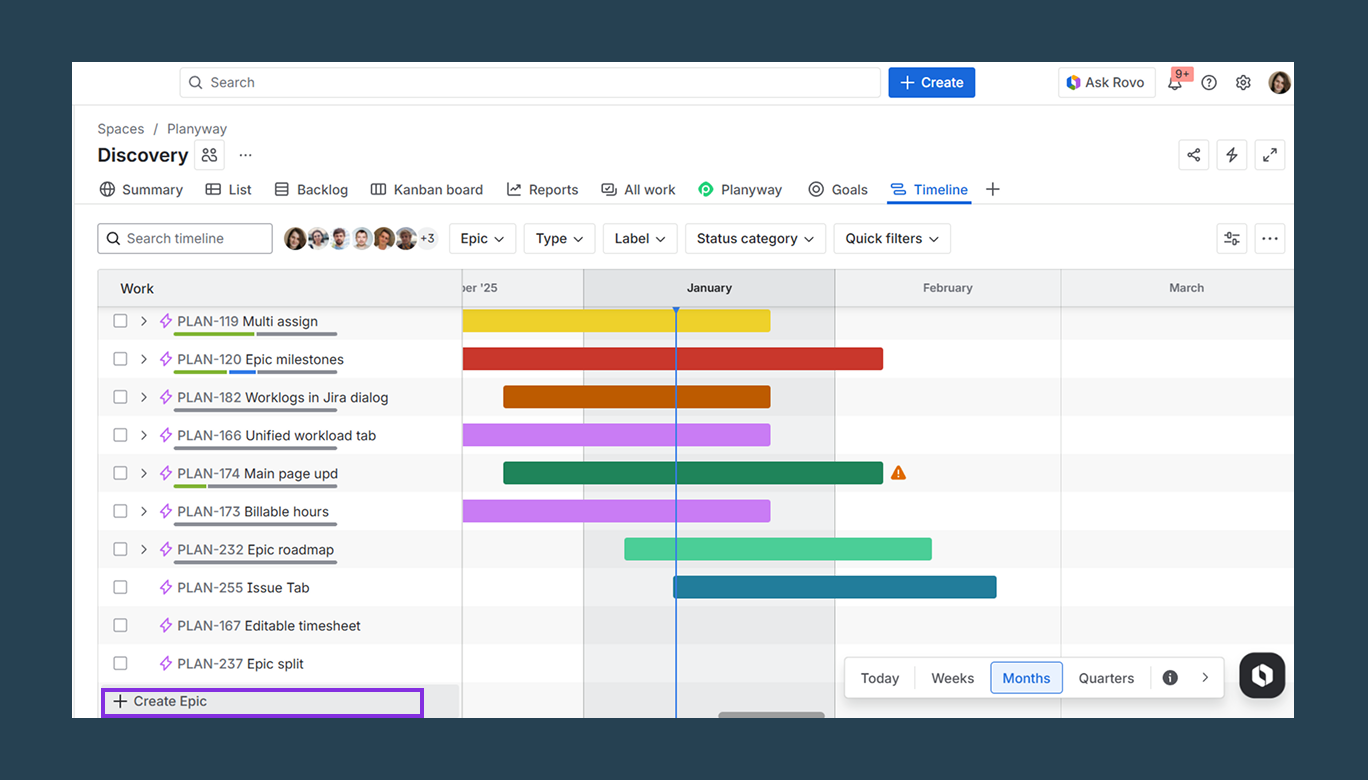
Task: Collapse the zoom control panel arrow
Action: (x=1205, y=678)
